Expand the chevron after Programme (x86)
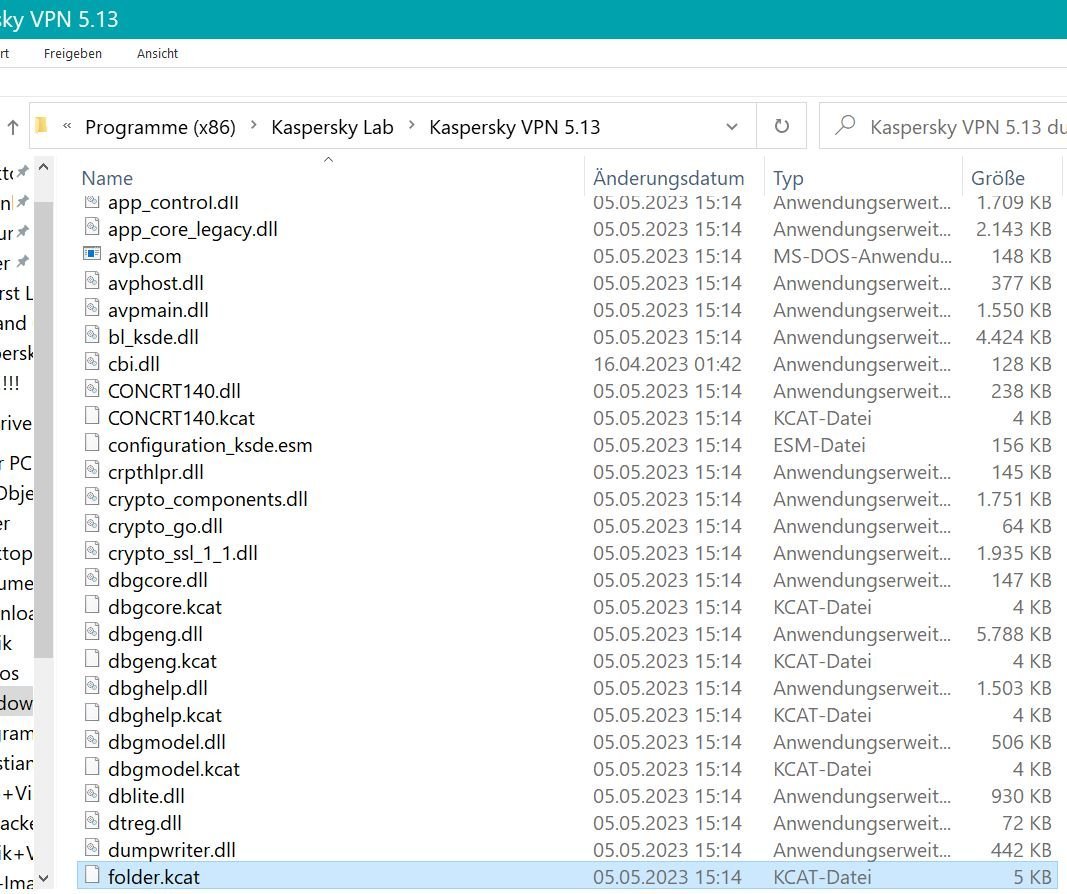 [x=253, y=127]
